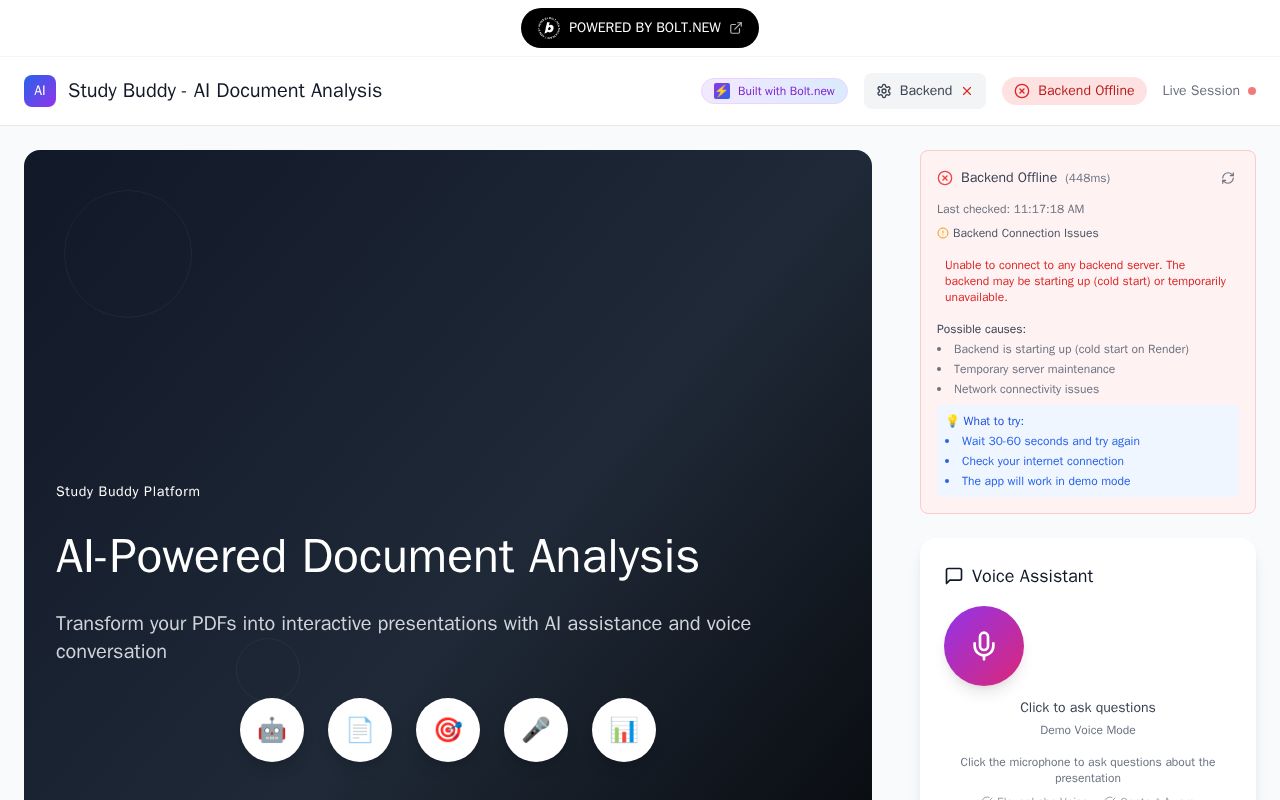The width and height of the screenshot is (1280, 800).
Task: Click the gear icon beside Backend
Action: pyautogui.click(x=884, y=91)
